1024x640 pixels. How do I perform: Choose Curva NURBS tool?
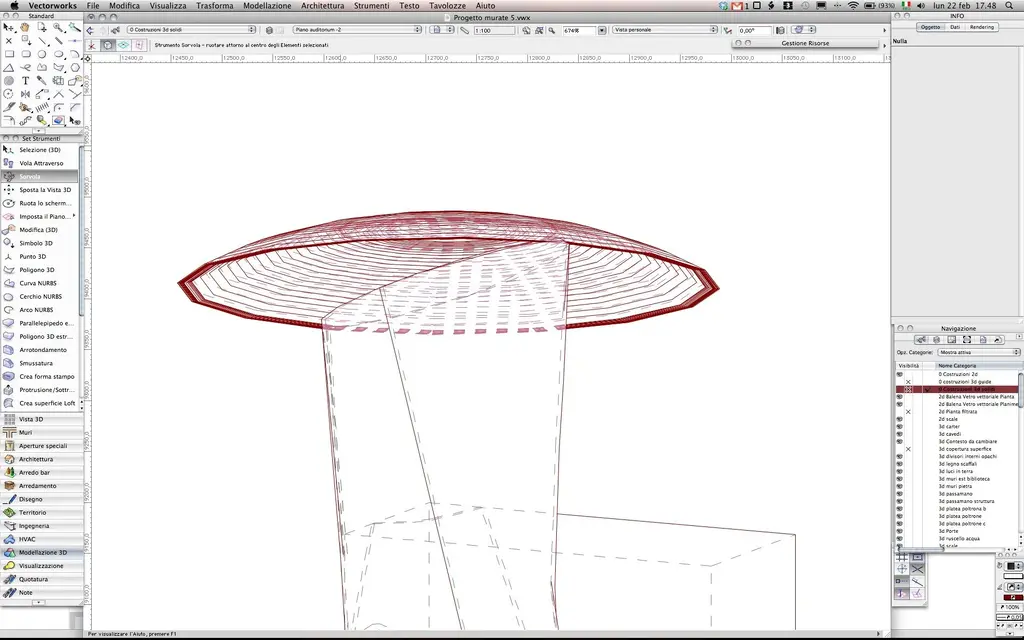40,283
